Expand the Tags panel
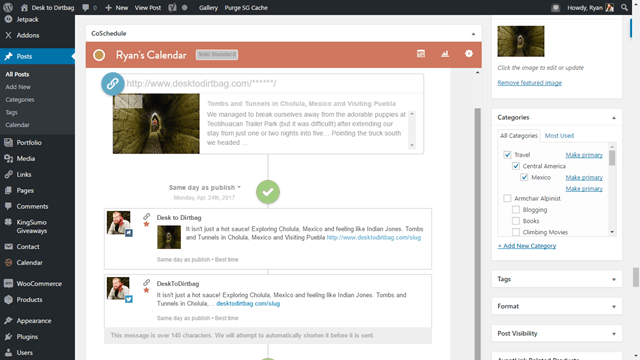Viewport: 640px width, 360px height. (x=614, y=280)
